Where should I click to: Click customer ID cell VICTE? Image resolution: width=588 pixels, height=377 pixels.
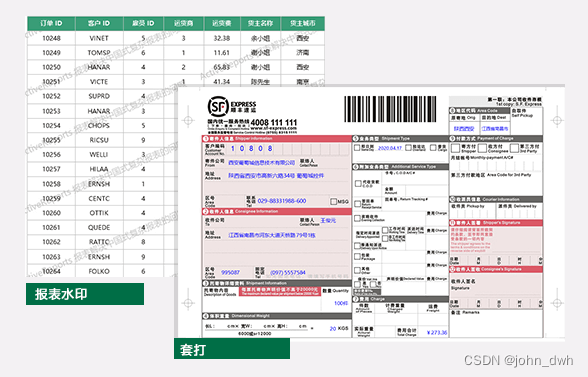pos(99,82)
